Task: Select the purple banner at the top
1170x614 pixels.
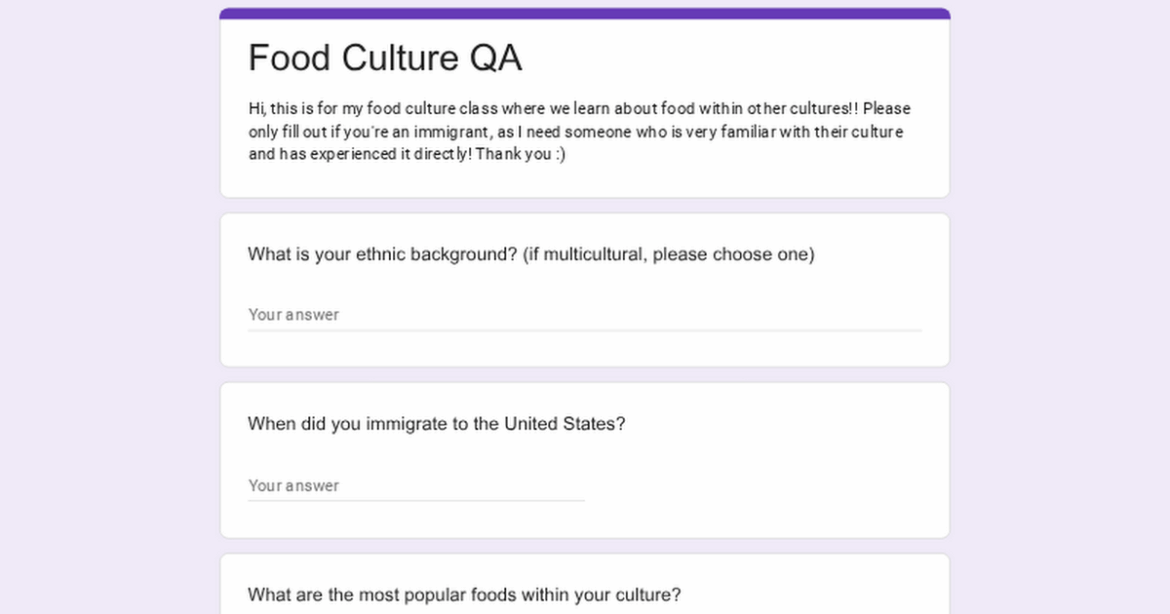Action: click(x=584, y=12)
